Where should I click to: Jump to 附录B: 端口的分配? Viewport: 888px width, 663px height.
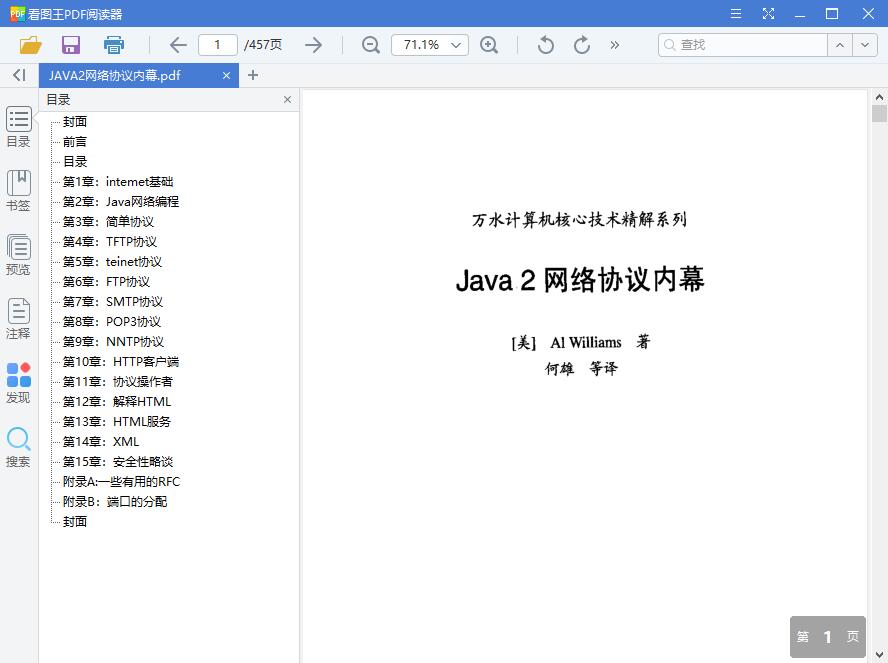tap(115, 502)
